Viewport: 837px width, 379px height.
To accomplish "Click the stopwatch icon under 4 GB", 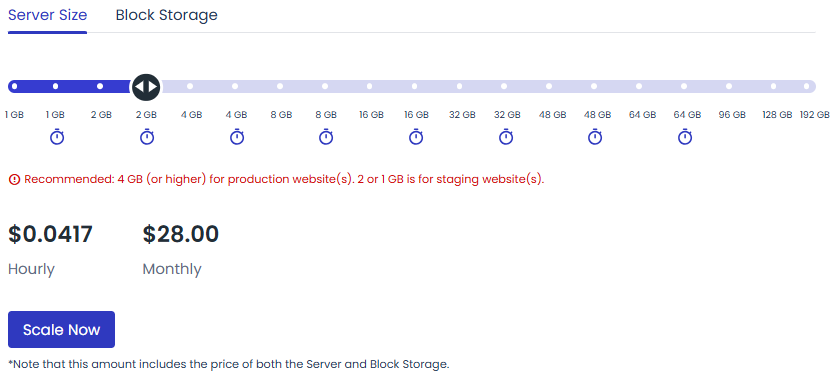I will pos(236,137).
